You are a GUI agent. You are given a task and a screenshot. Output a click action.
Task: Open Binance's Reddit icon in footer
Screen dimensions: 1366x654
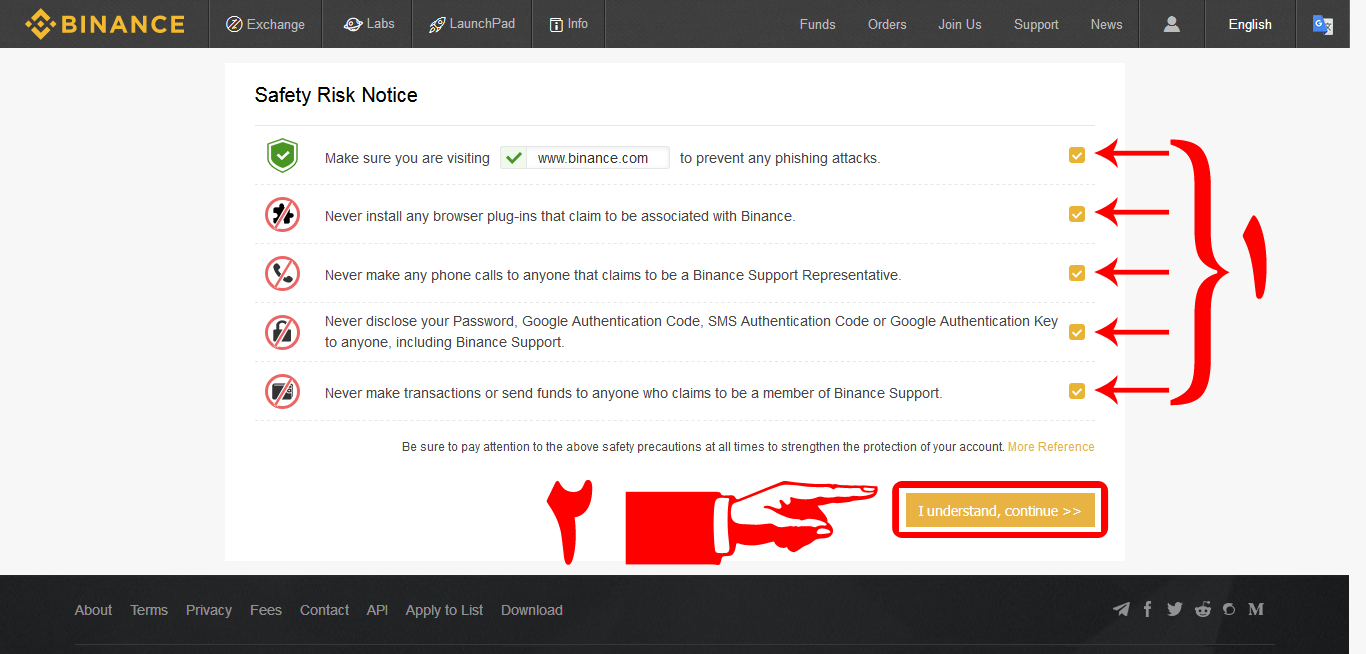point(1203,609)
